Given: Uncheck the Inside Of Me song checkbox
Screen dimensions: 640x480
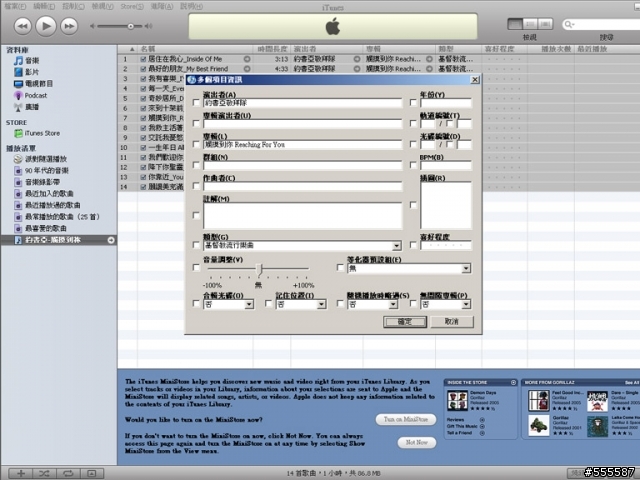Looking at the screenshot, I should 143,59.
